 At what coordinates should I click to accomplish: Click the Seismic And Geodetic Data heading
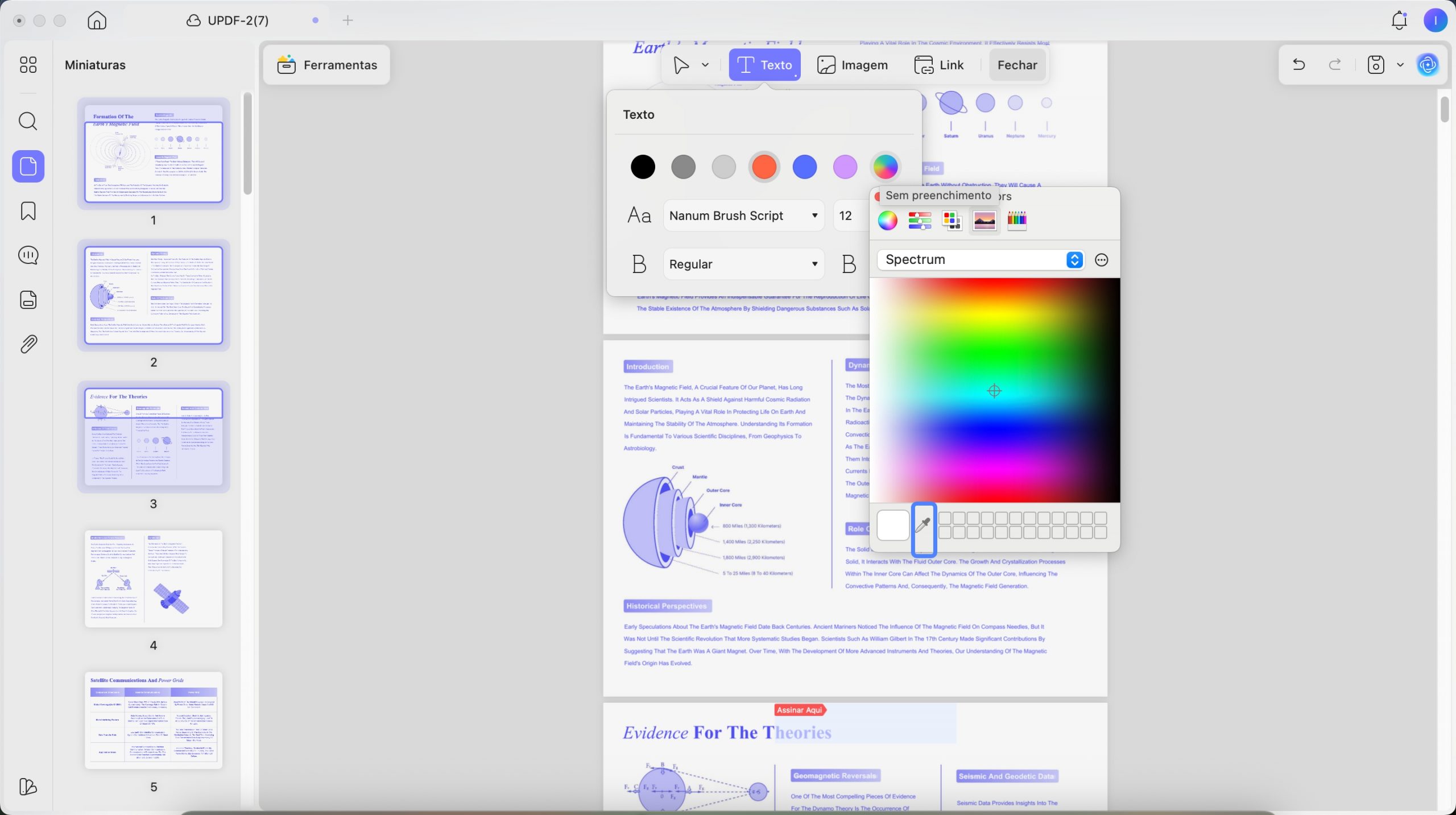click(x=1006, y=776)
